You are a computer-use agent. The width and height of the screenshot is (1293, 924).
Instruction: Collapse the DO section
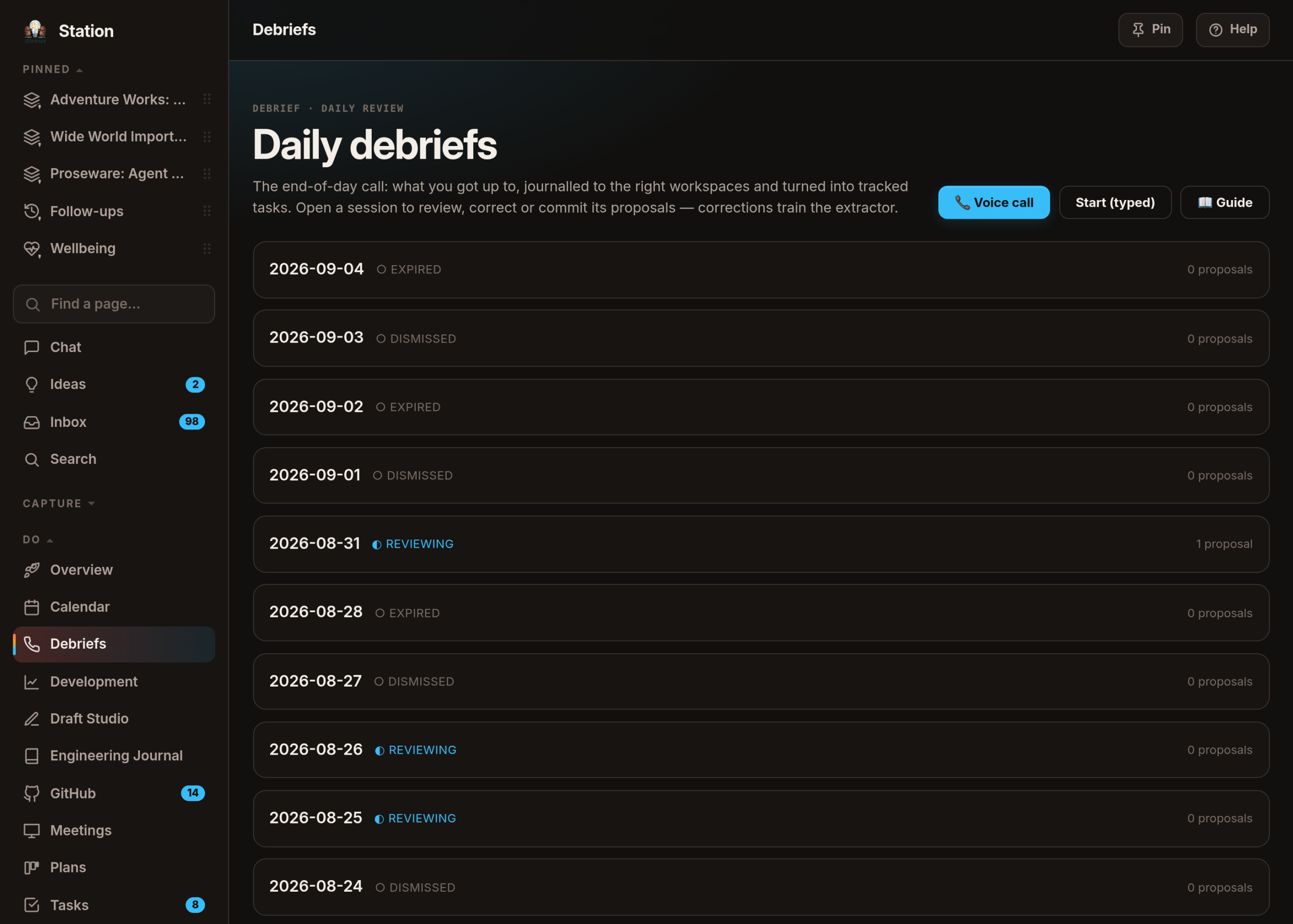[x=37, y=540]
